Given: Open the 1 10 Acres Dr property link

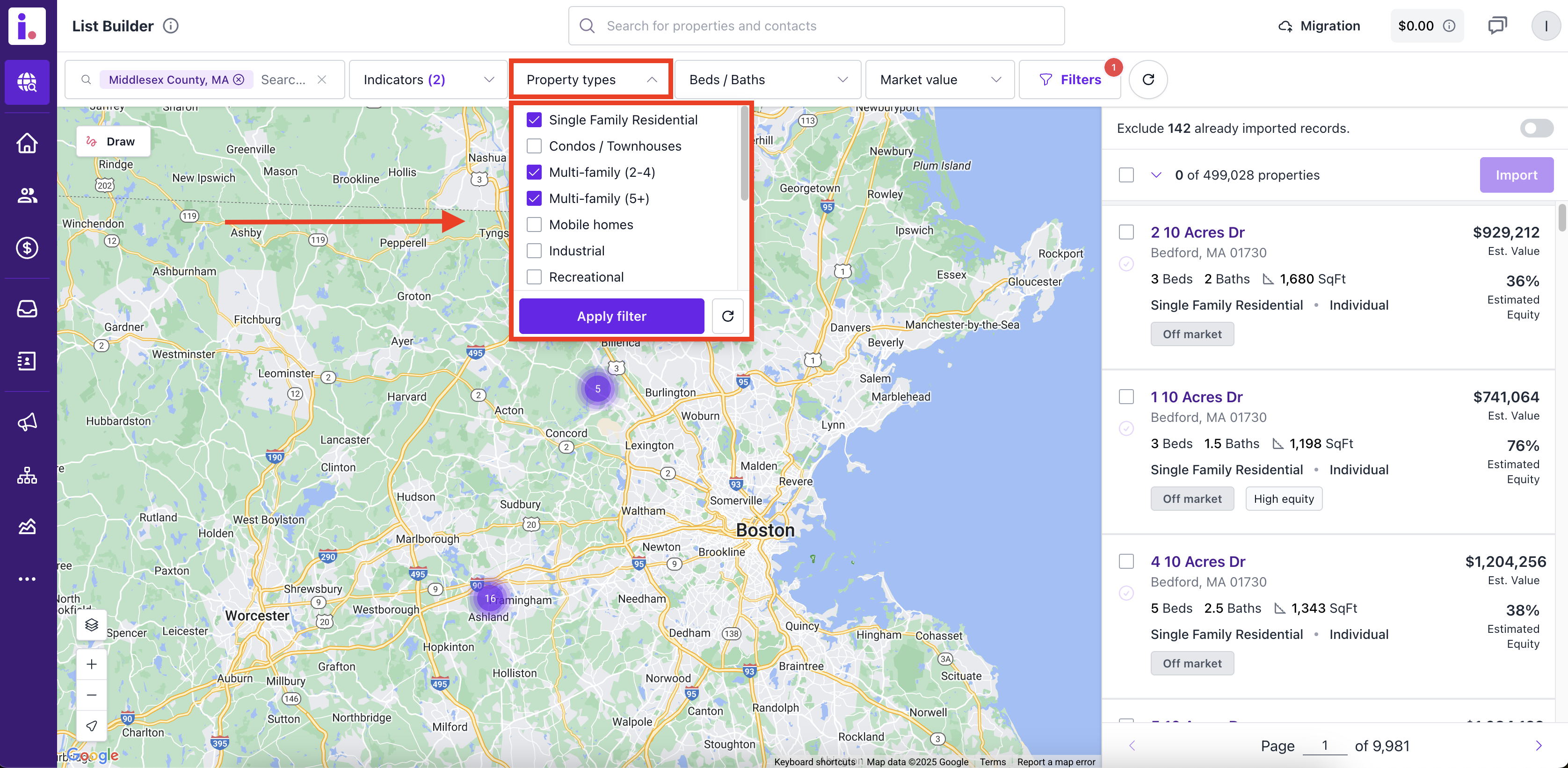Looking at the screenshot, I should [x=1196, y=397].
